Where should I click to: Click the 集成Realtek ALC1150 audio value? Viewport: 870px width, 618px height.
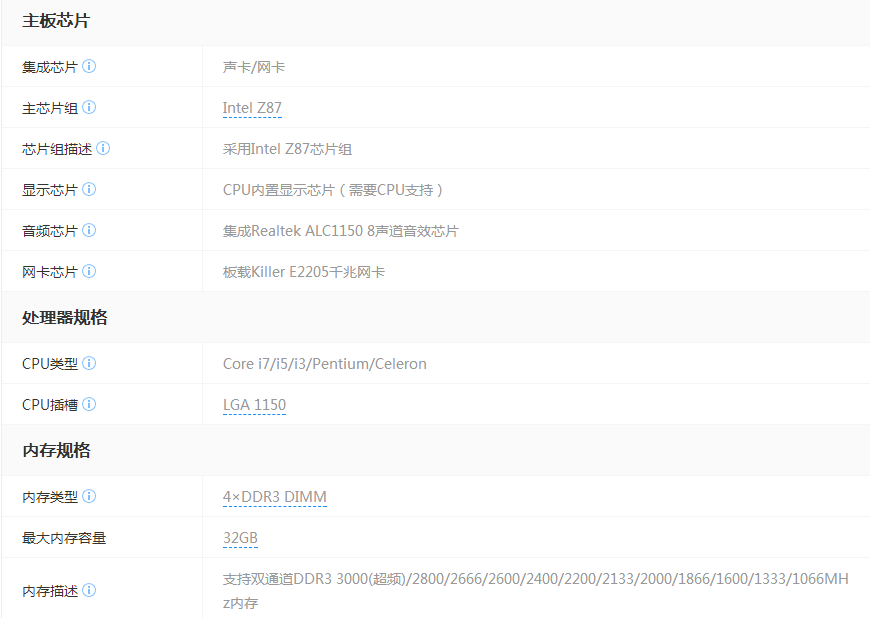point(341,231)
